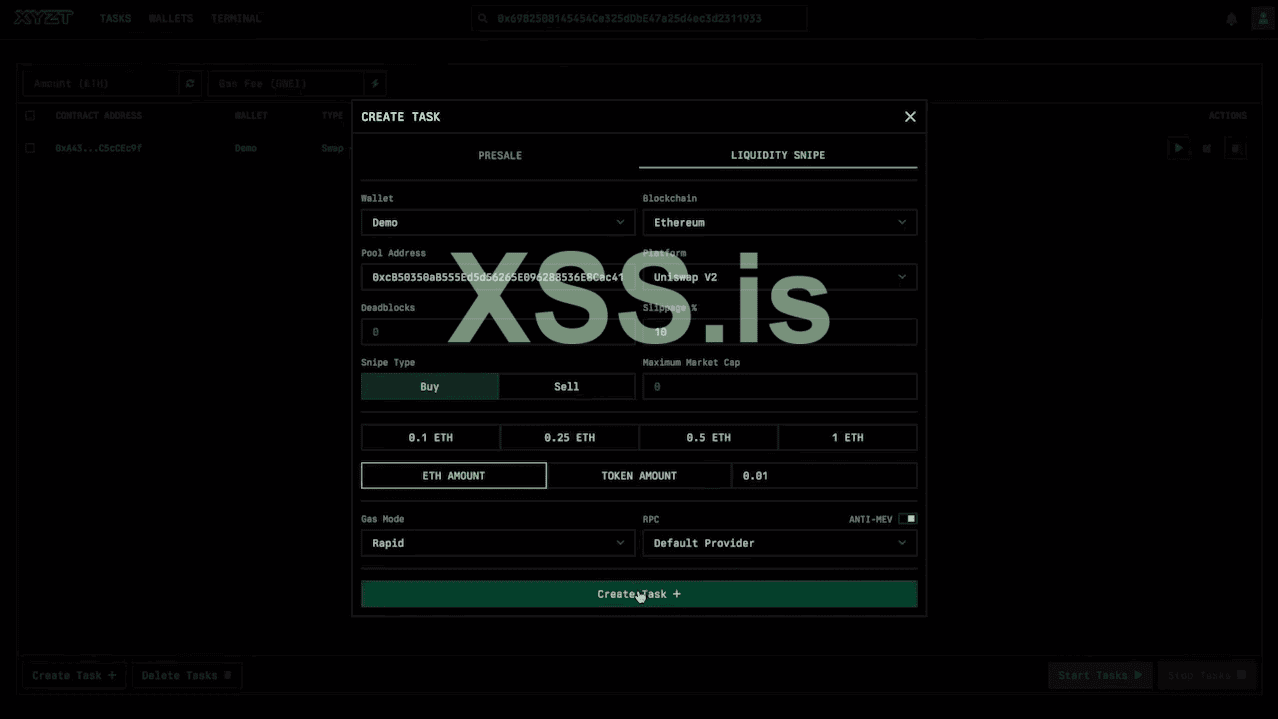
Task: Click the CONTRACT ADDRESS column header
Action: [98, 116]
